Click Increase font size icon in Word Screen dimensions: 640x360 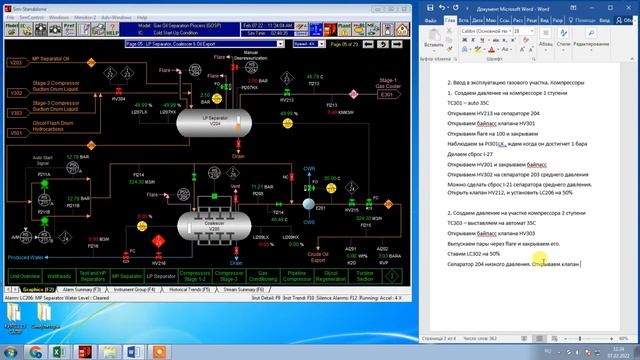[522, 49]
